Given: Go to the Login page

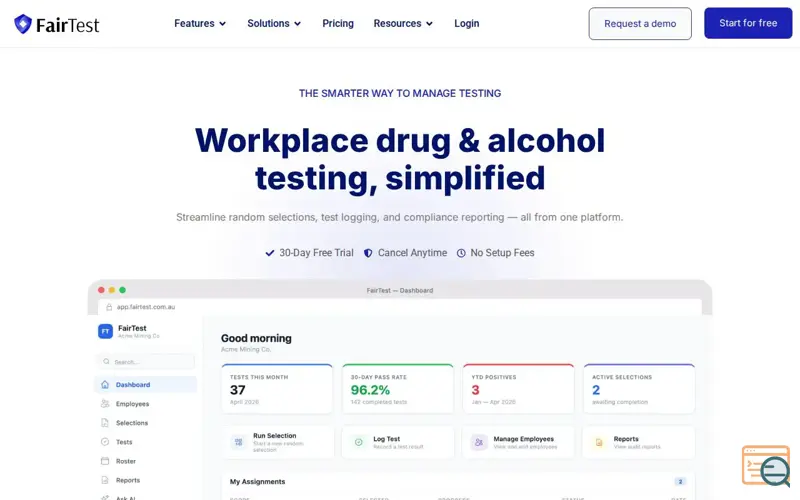Looking at the screenshot, I should click(466, 23).
